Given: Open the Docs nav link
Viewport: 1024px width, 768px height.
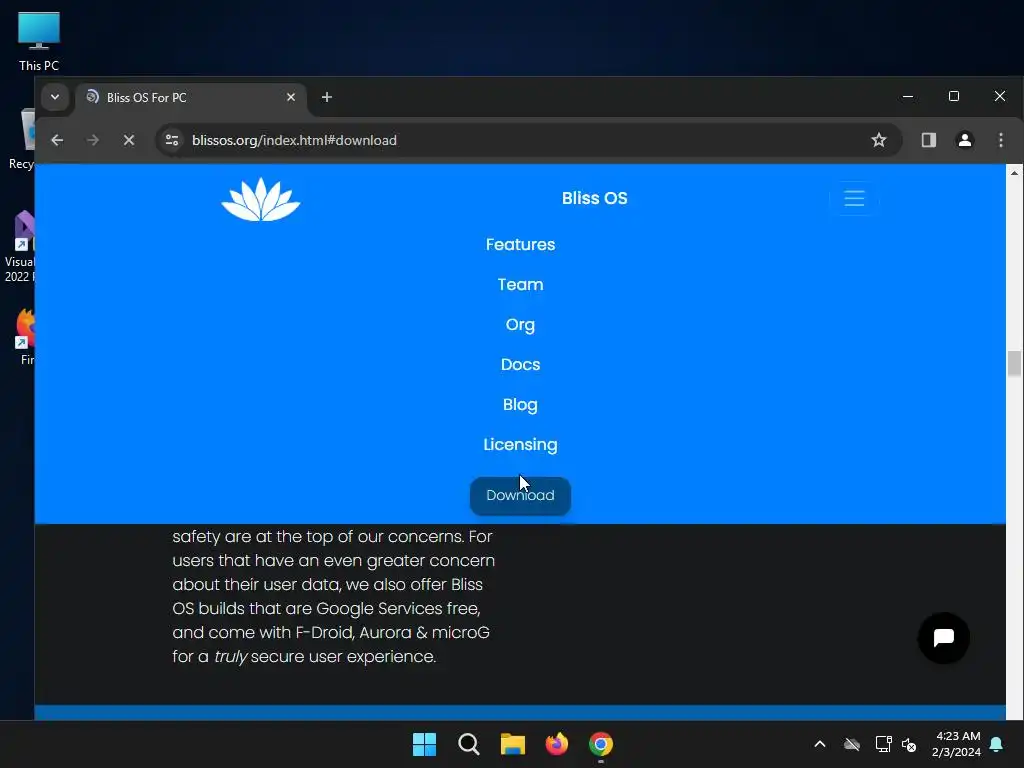Looking at the screenshot, I should tap(520, 364).
